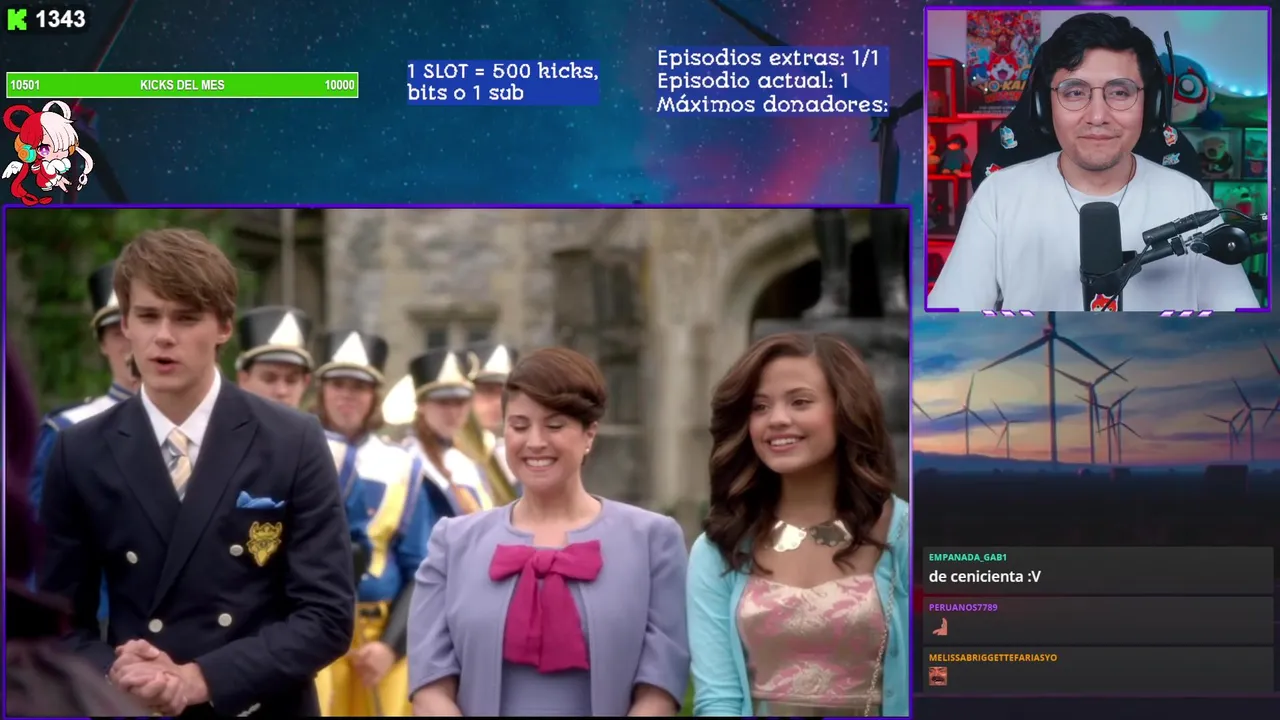Click the 'Máximos donadores:' line
This screenshot has width=1280, height=720.
pyautogui.click(x=772, y=104)
